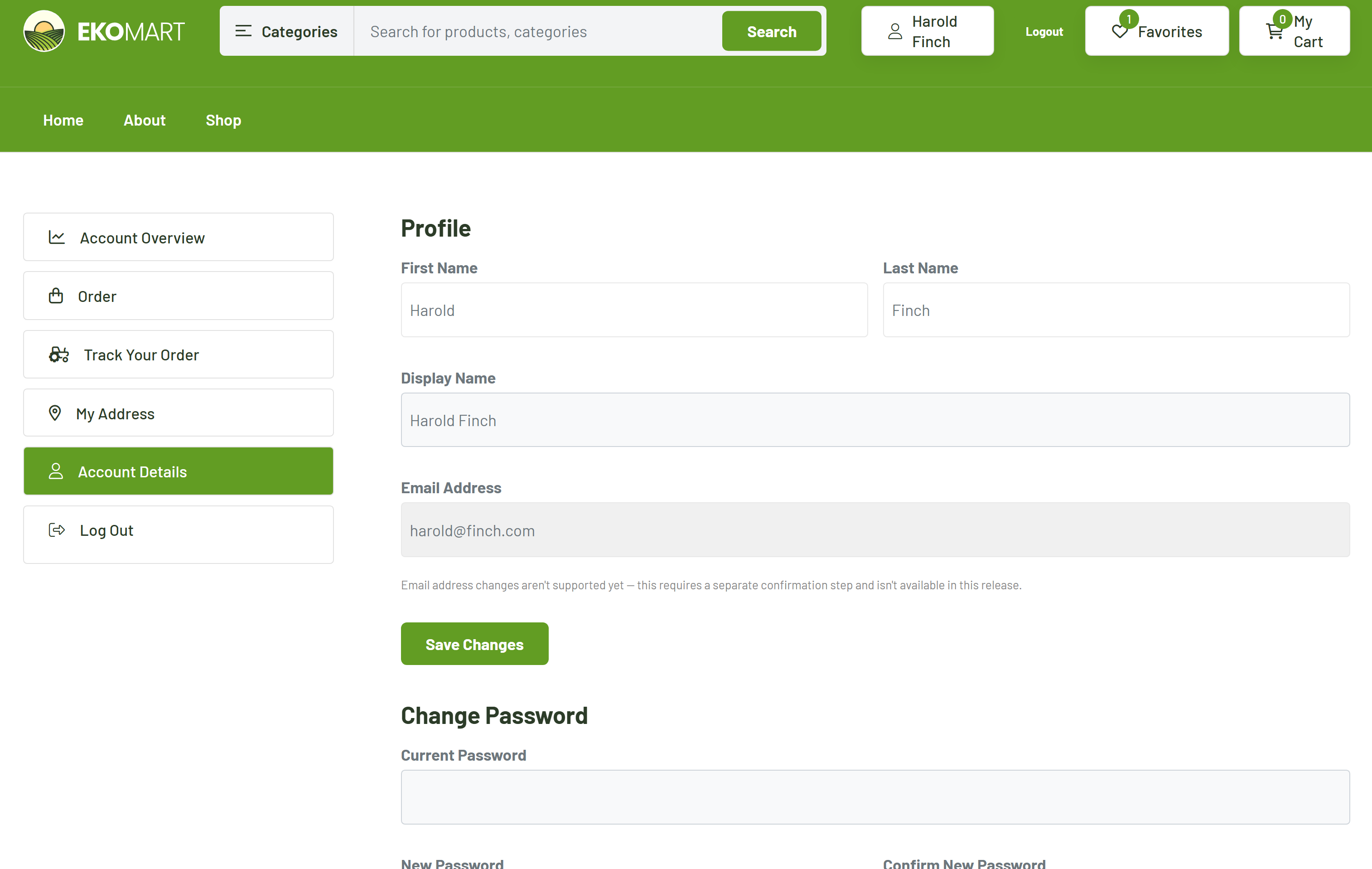The image size is (1372, 869).
Task: Click the shopping cart icon
Action: click(1275, 31)
